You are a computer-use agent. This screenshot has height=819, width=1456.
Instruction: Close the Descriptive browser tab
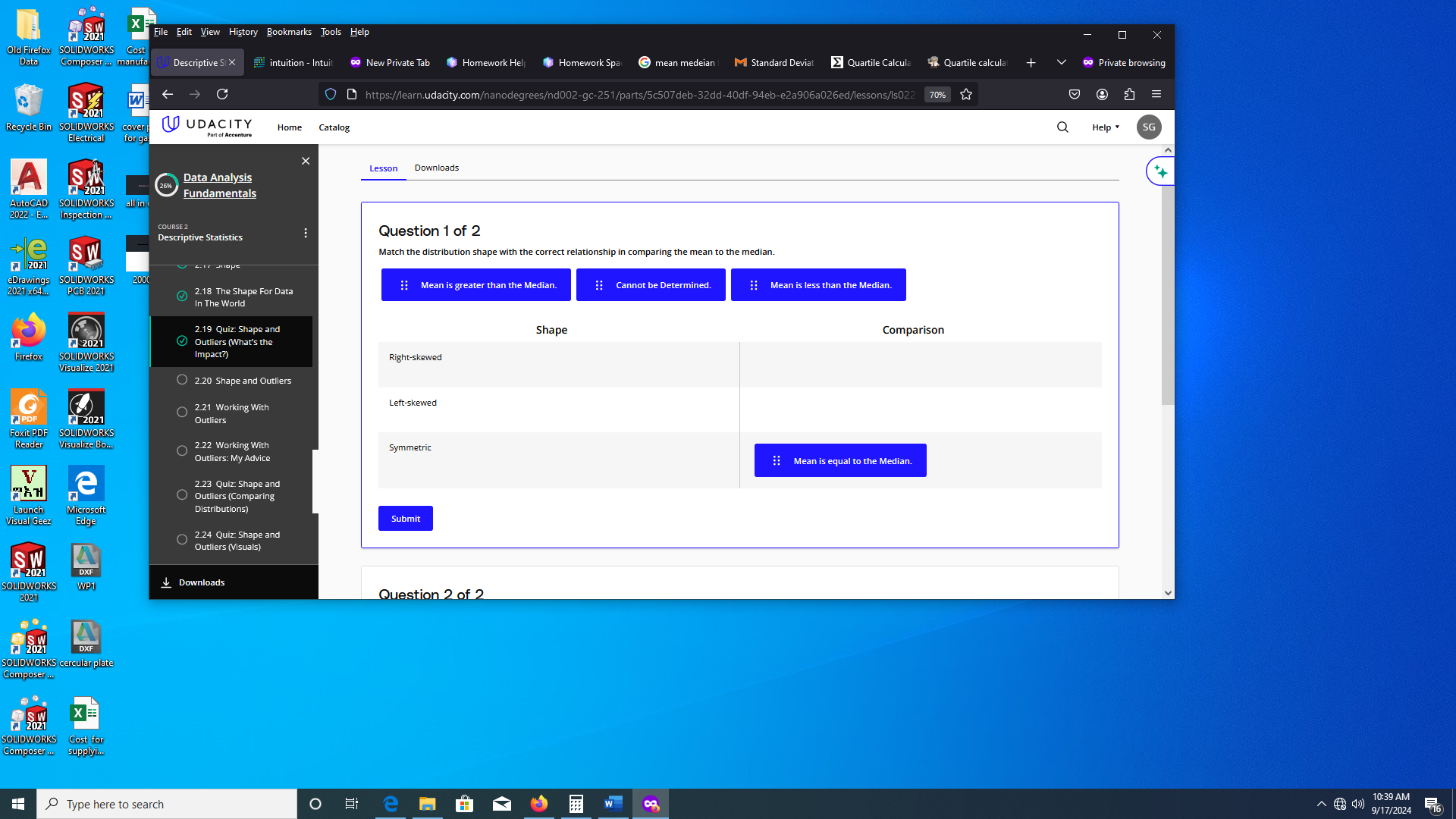point(232,63)
